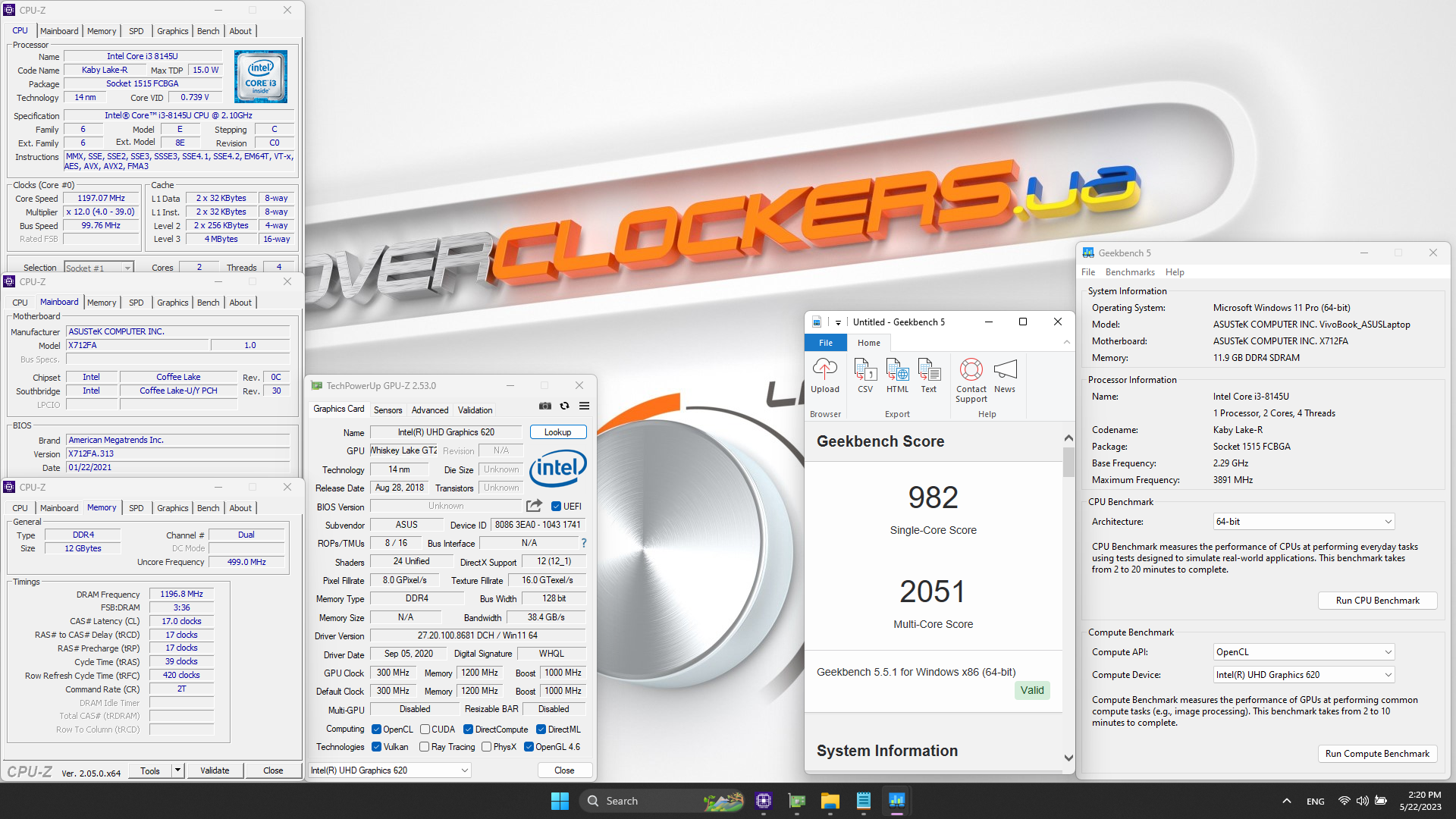Click Validate button in CPU-Z
The height and width of the screenshot is (819, 1456).
point(215,770)
